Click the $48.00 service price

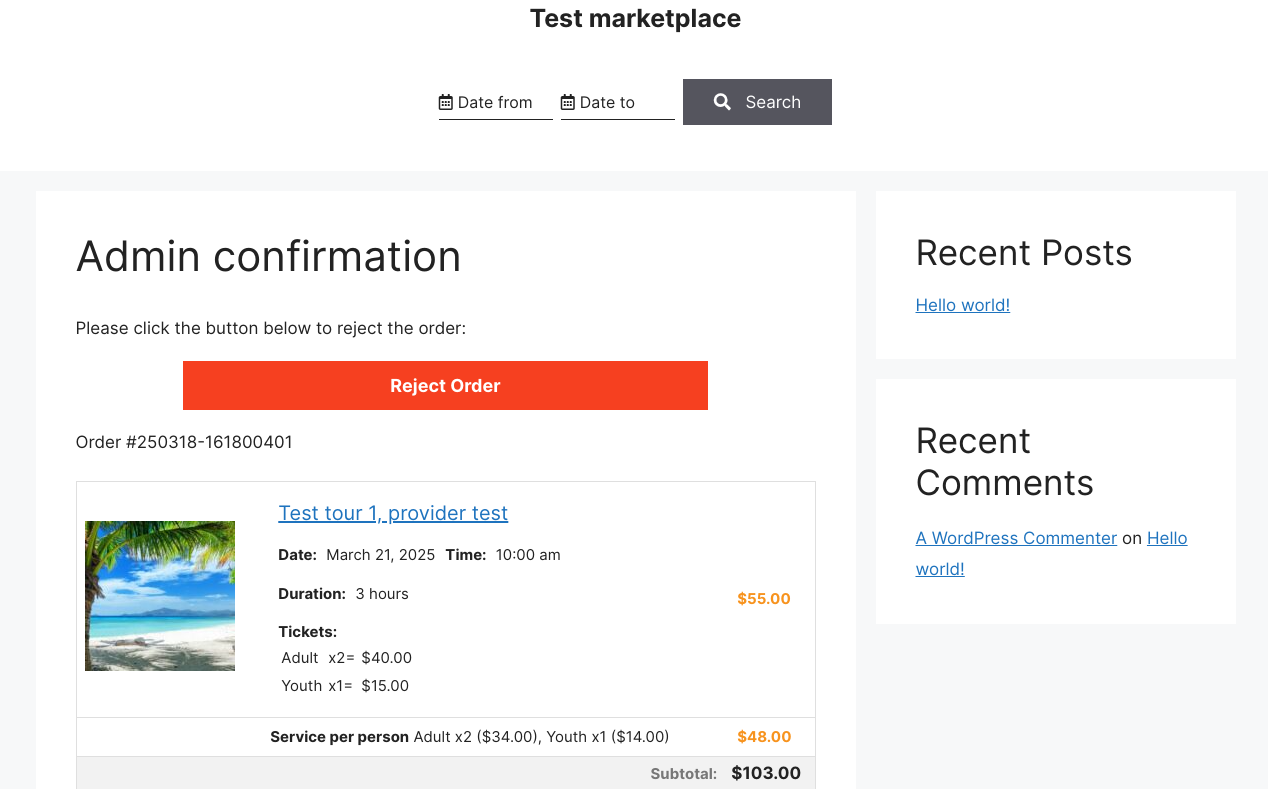764,737
